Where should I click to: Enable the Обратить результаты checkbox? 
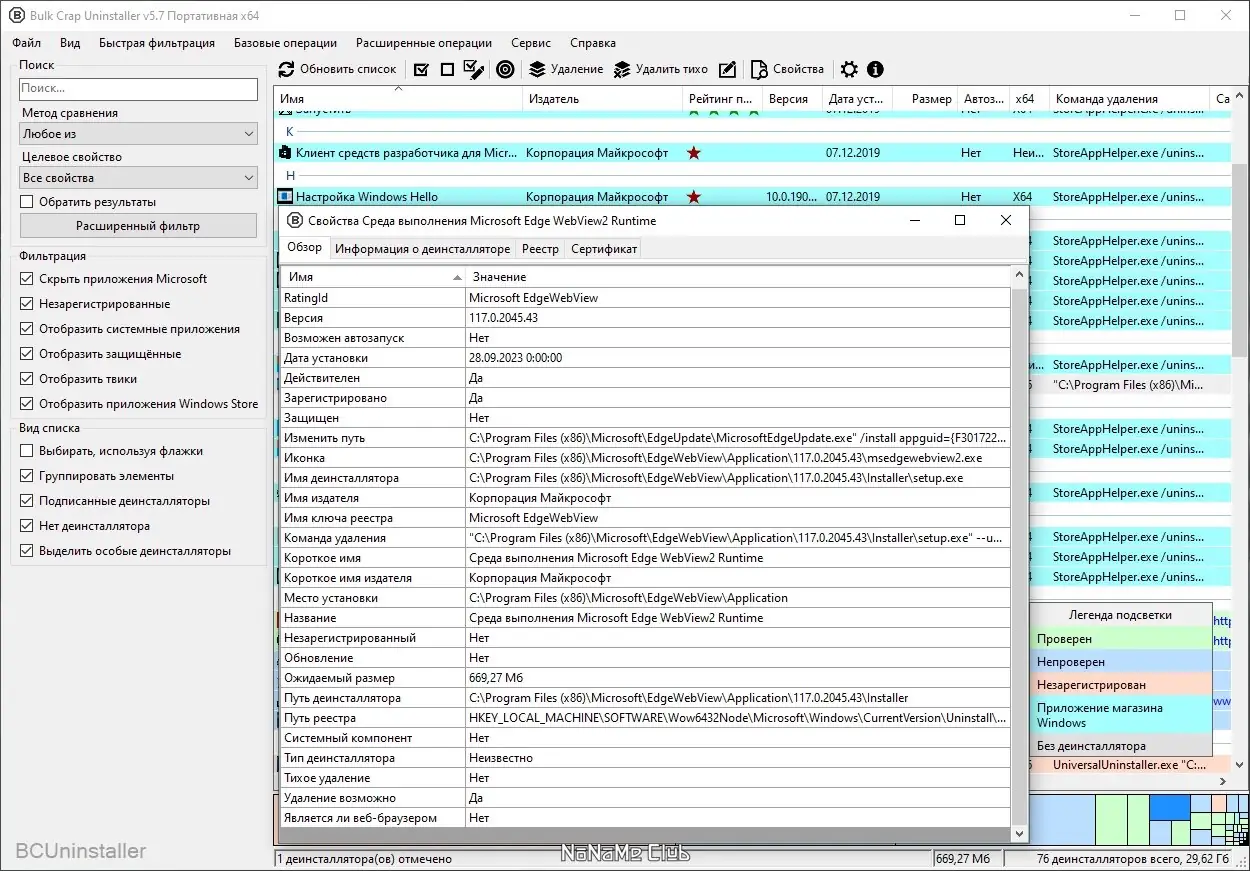click(27, 202)
